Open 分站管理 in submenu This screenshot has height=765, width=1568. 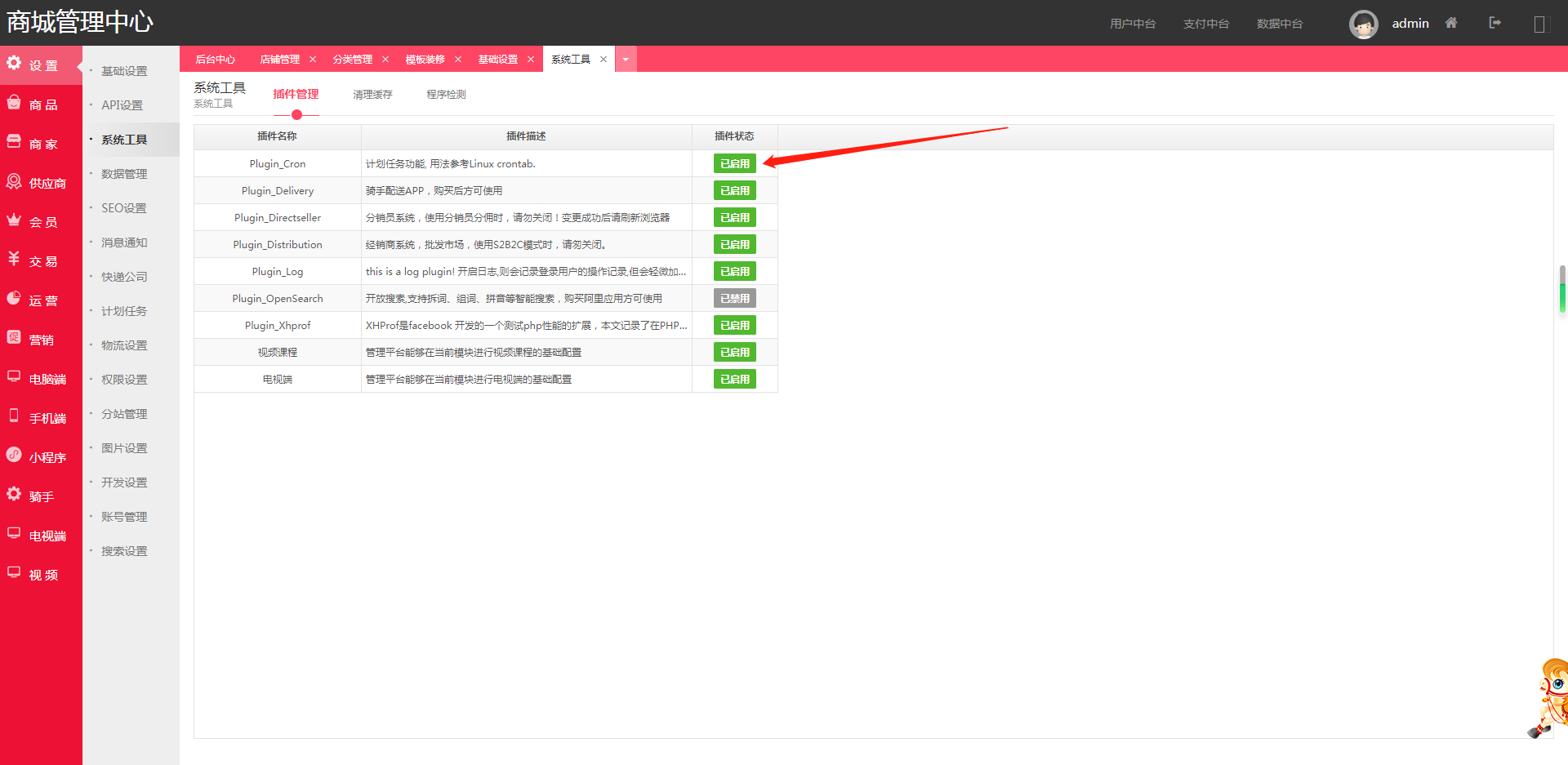click(x=124, y=414)
